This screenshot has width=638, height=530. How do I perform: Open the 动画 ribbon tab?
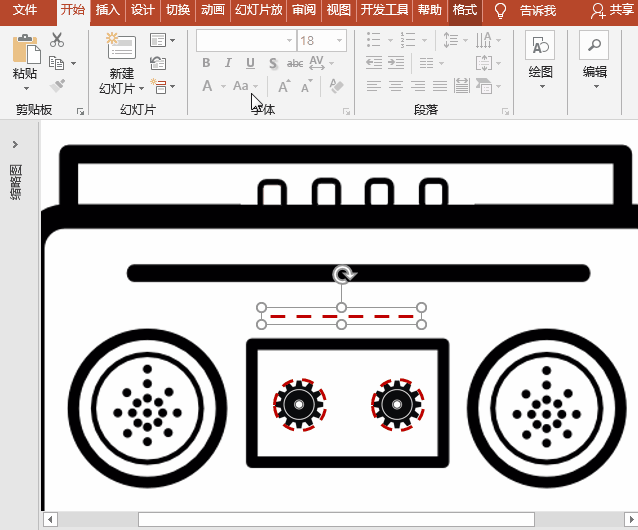coord(212,11)
